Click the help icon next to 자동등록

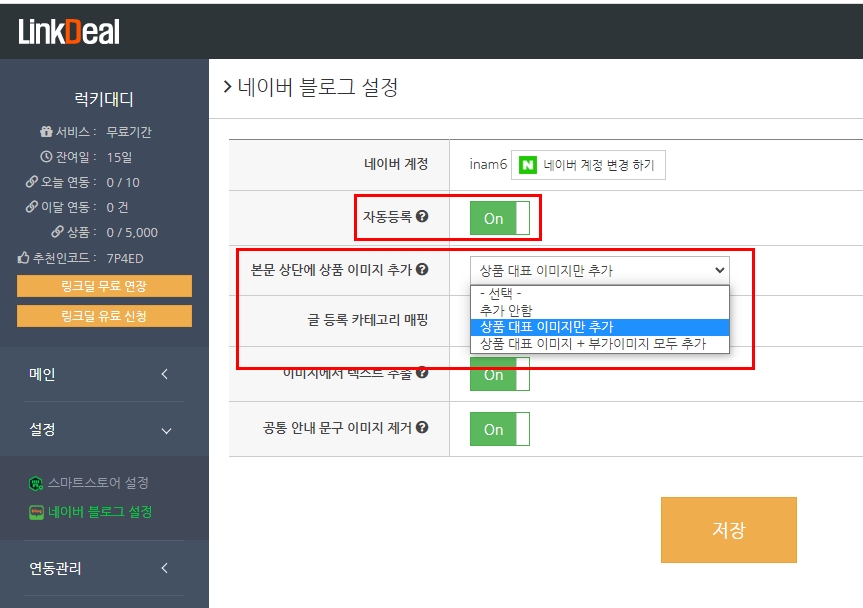[422, 216]
